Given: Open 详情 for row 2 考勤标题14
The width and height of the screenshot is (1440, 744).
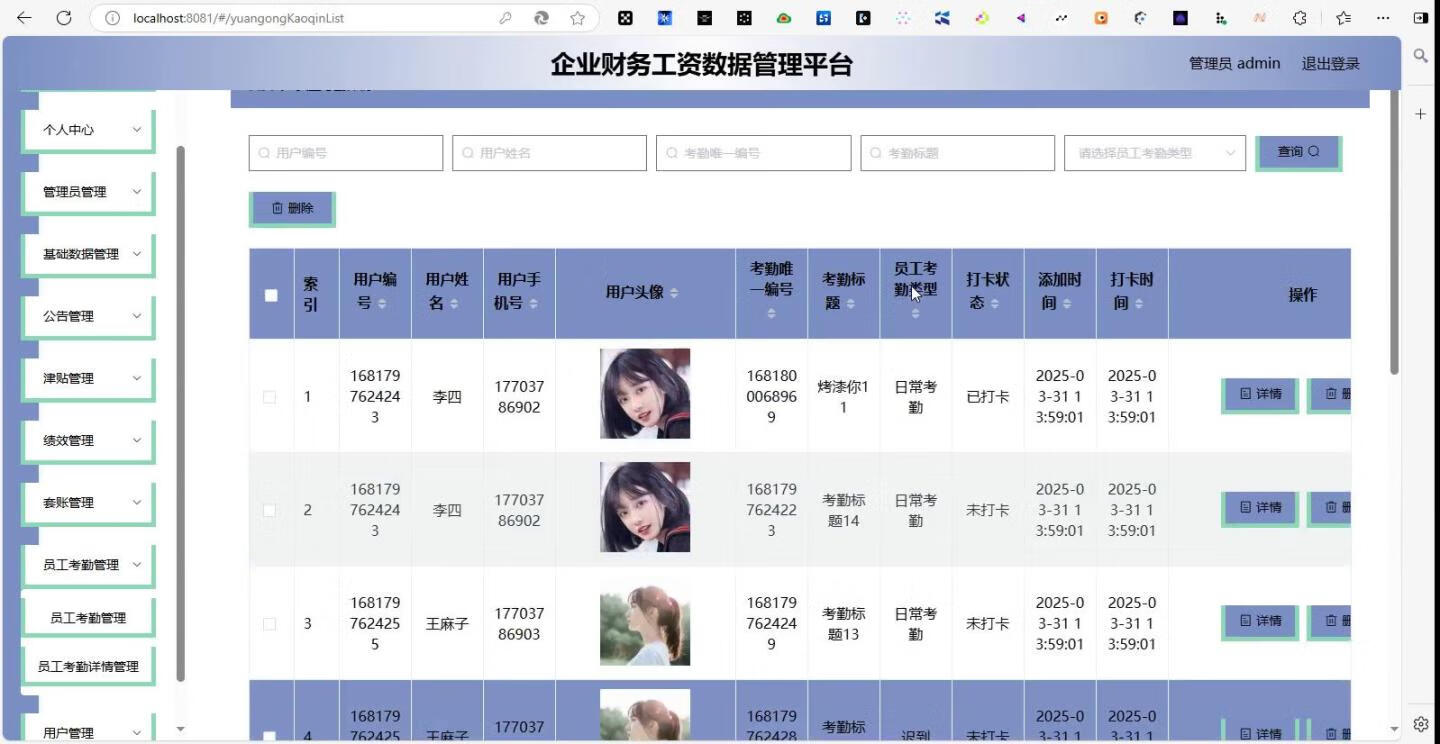Looking at the screenshot, I should tap(1260, 507).
